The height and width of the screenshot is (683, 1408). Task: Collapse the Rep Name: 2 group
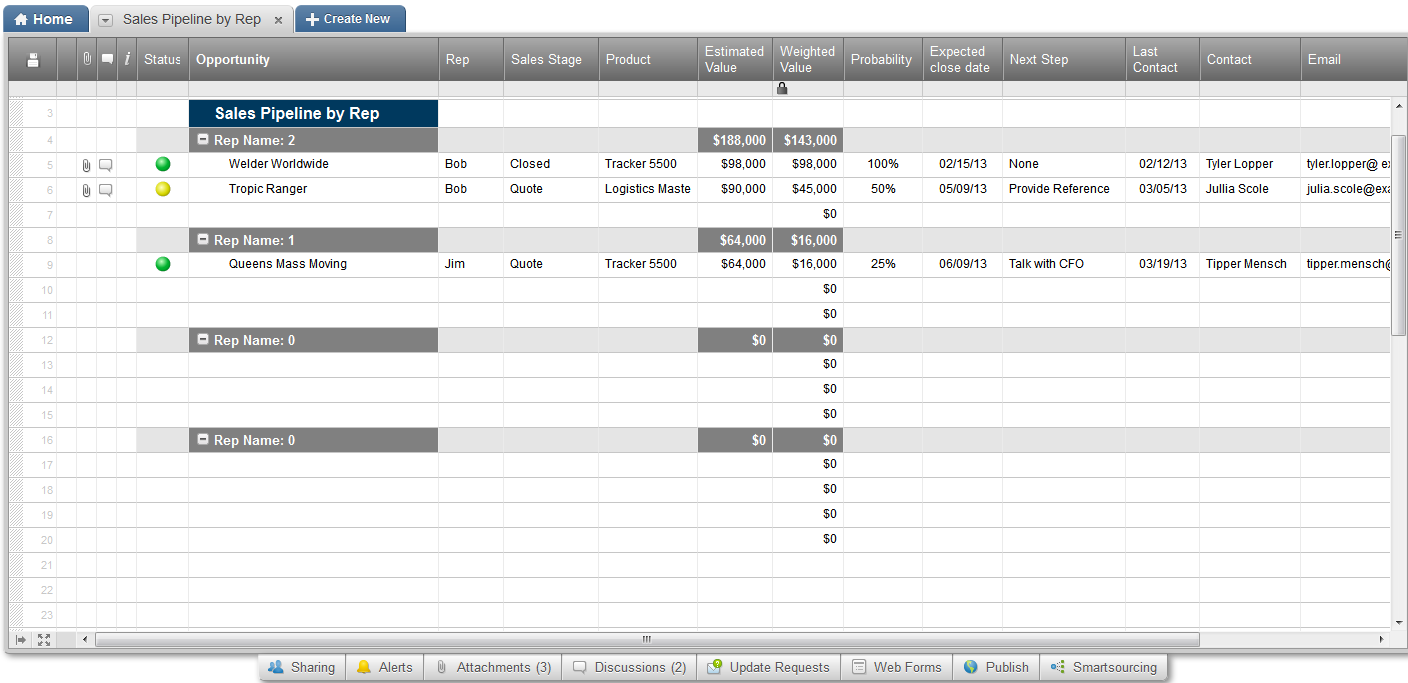(x=203, y=140)
